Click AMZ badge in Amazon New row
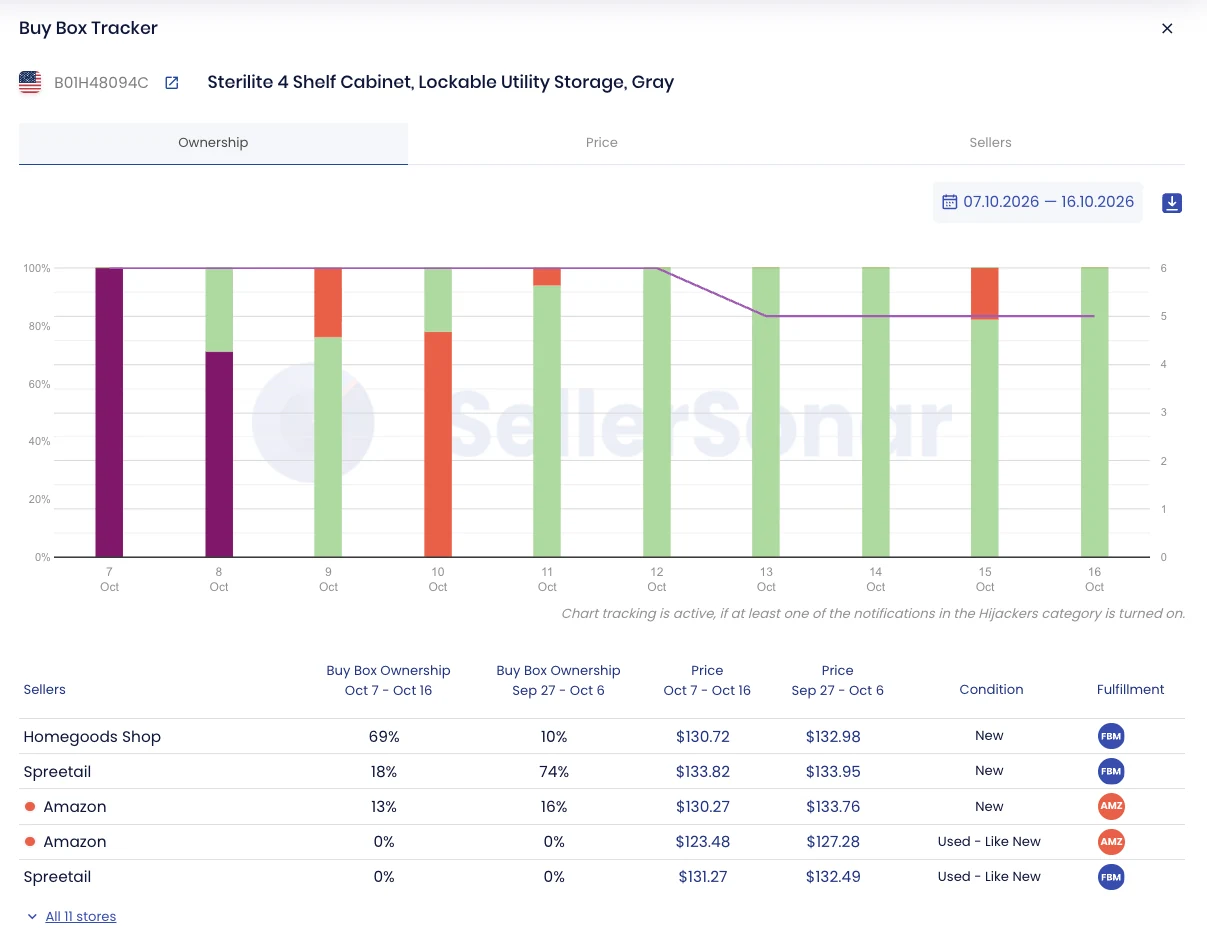Image resolution: width=1207 pixels, height=935 pixels. tap(1111, 806)
